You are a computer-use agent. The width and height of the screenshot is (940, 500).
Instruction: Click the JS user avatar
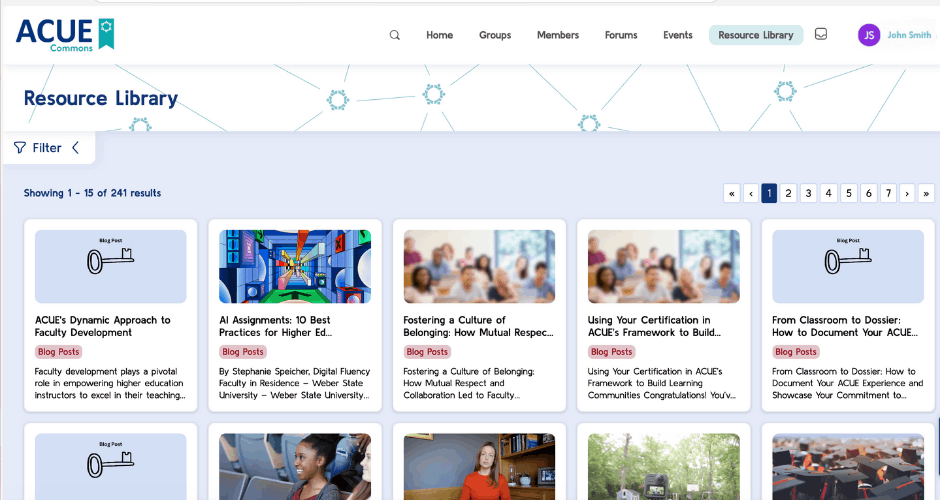click(x=869, y=35)
